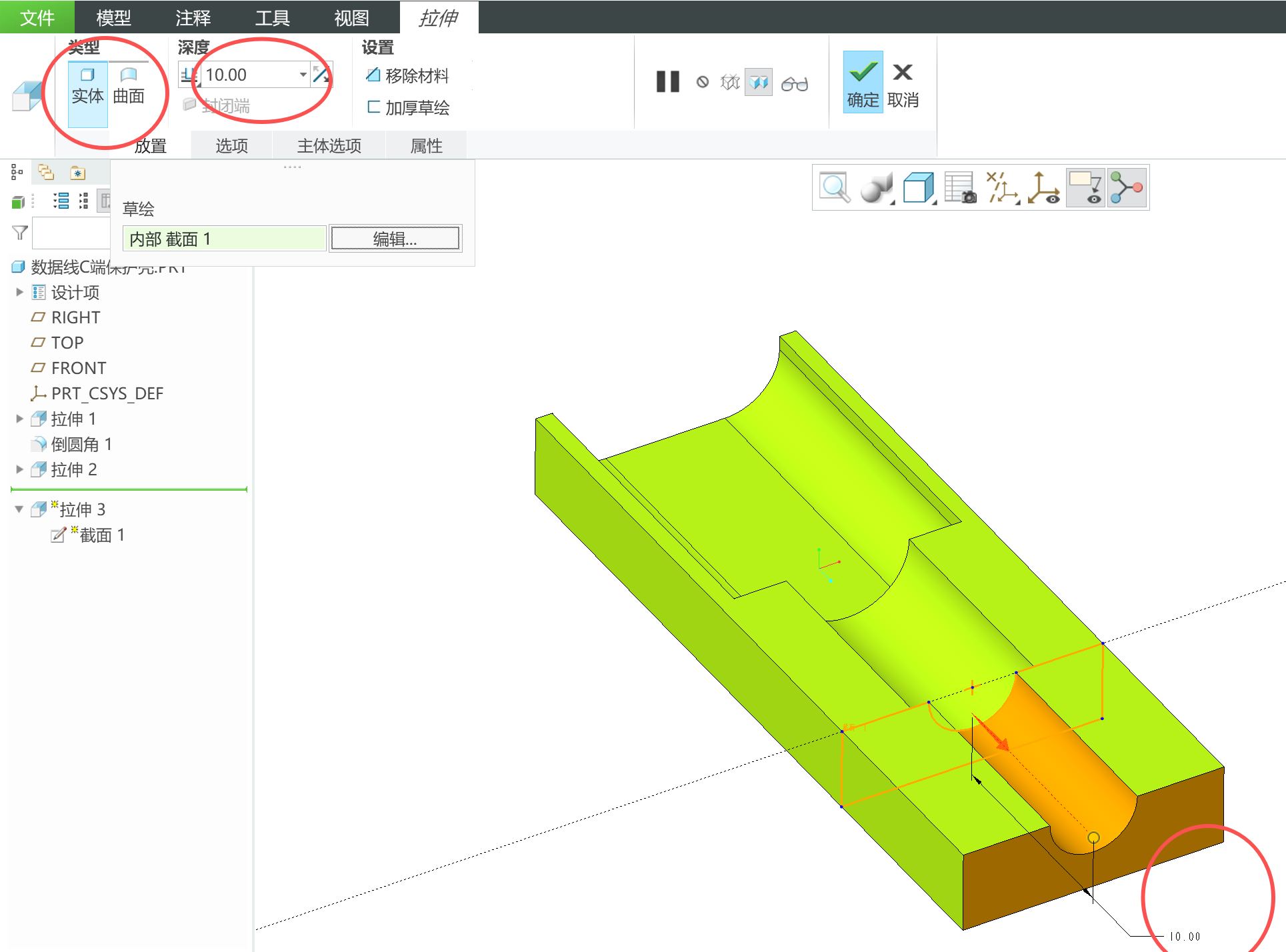Click the yellow depth drag handle
The width and height of the screenshot is (1286, 952).
tap(1093, 837)
